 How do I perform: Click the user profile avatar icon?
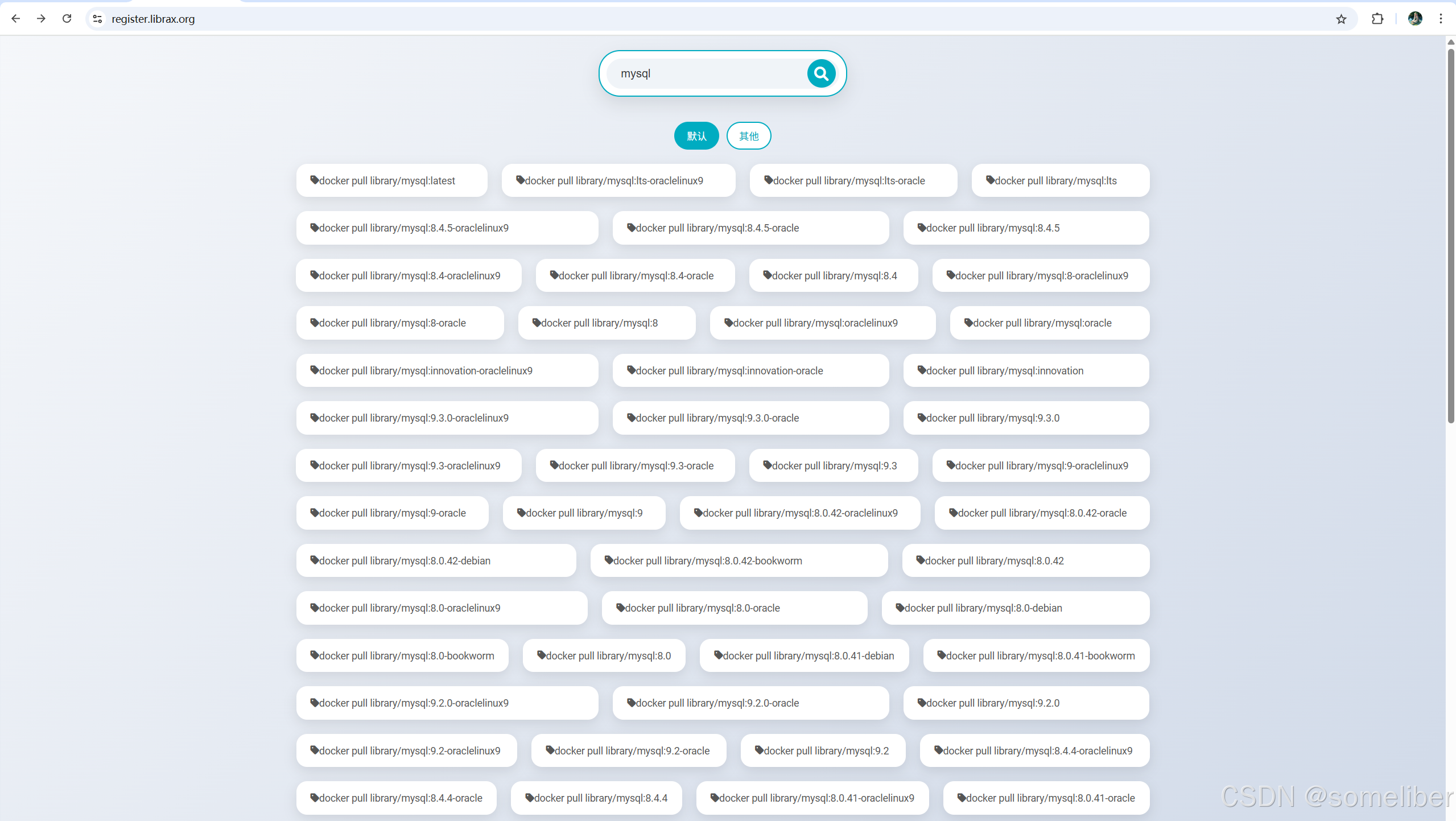pyautogui.click(x=1415, y=19)
